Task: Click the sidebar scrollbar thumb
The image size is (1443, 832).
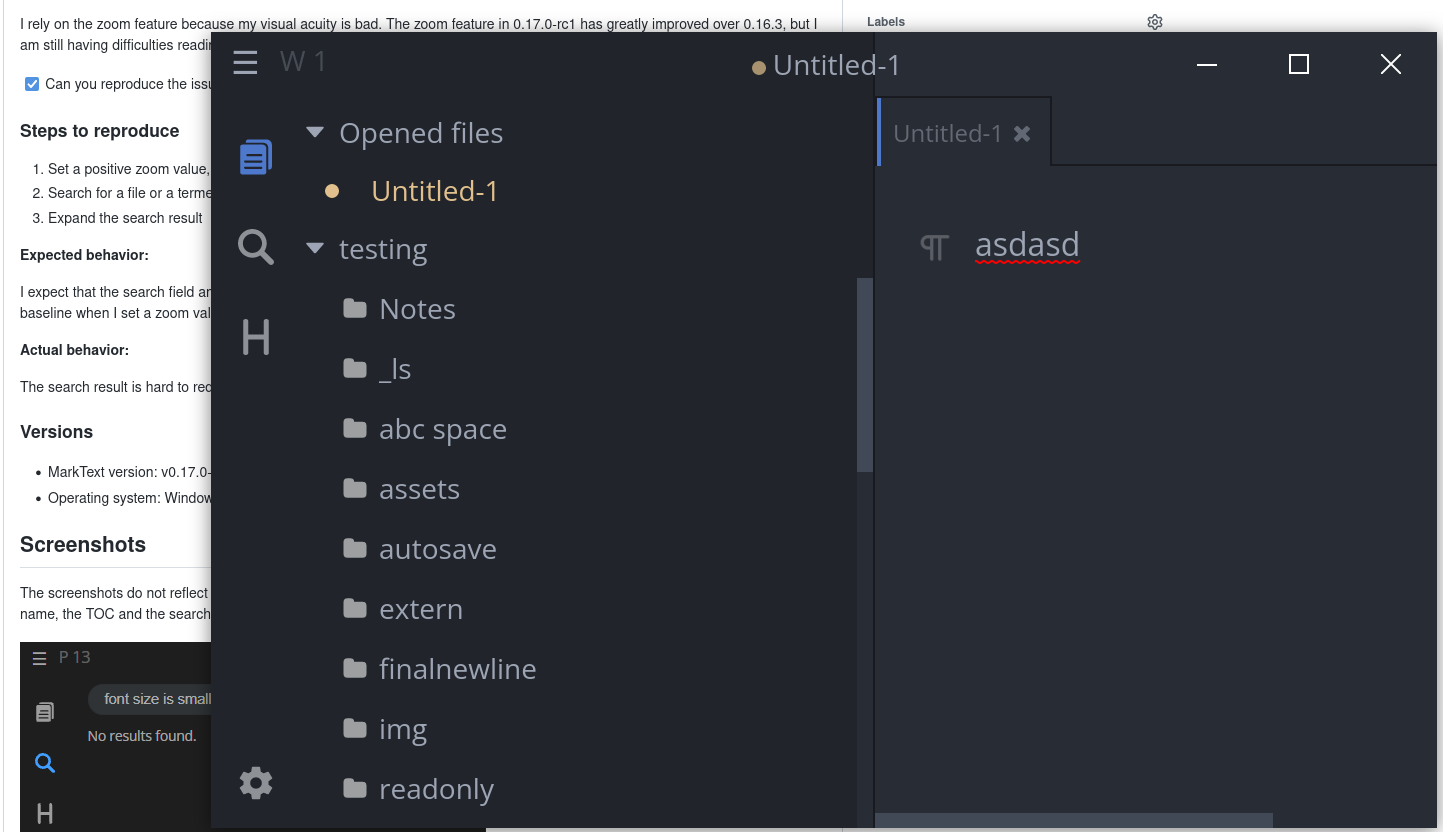Action: (x=864, y=375)
